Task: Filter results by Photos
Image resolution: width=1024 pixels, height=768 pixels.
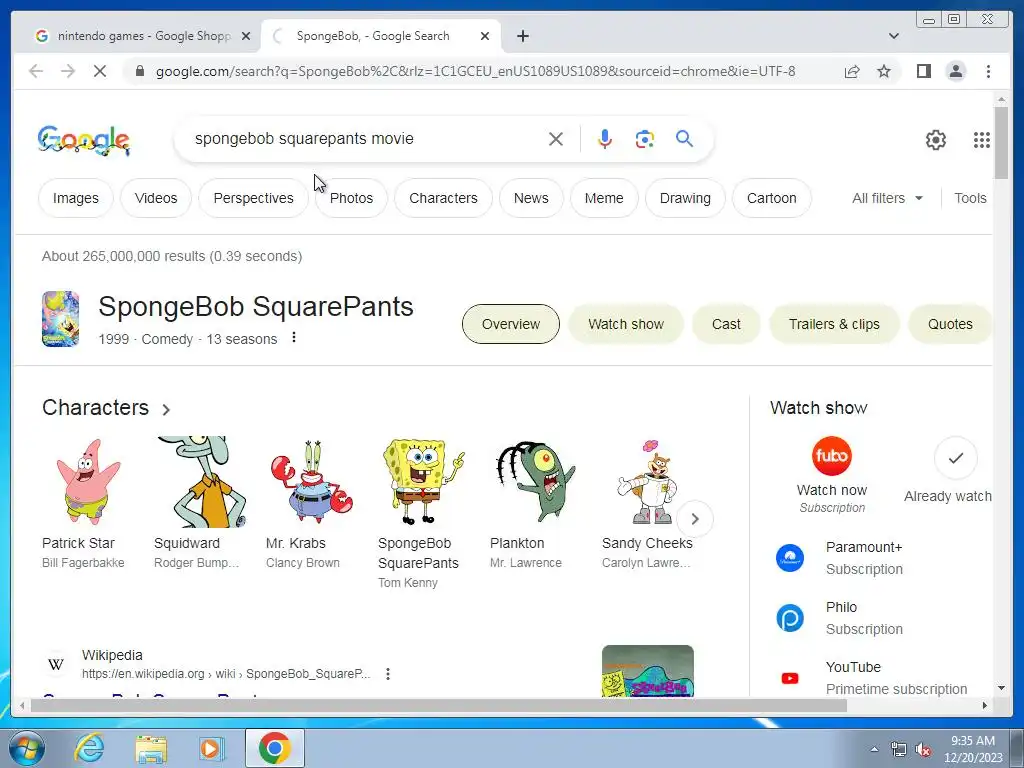Action: click(x=351, y=198)
